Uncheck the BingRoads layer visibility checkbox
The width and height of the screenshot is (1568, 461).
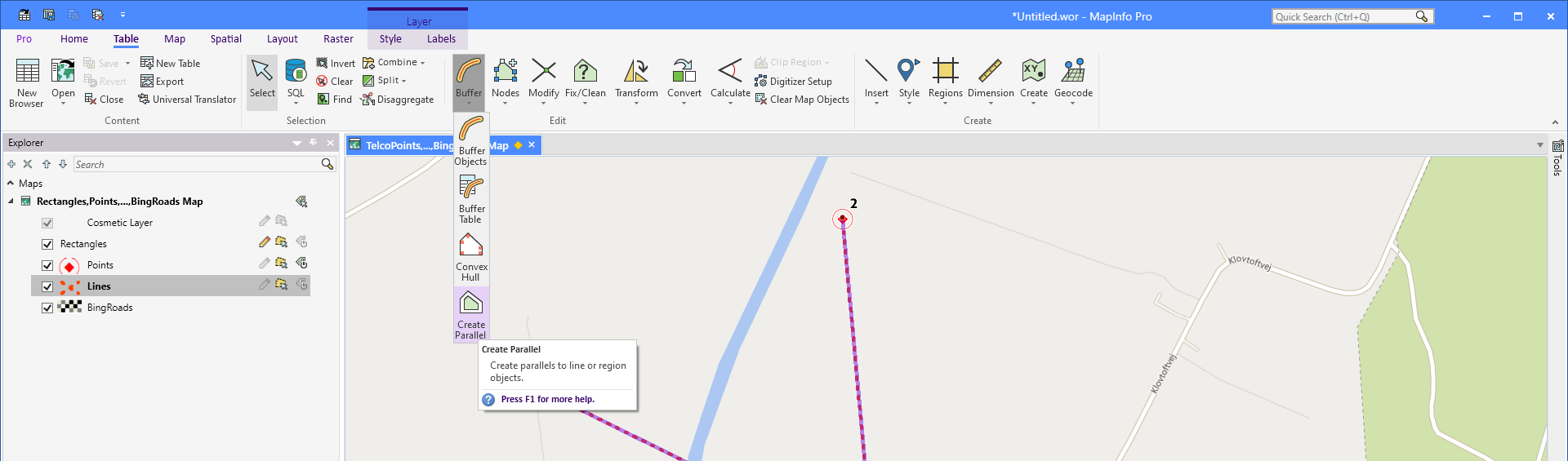pyautogui.click(x=47, y=308)
